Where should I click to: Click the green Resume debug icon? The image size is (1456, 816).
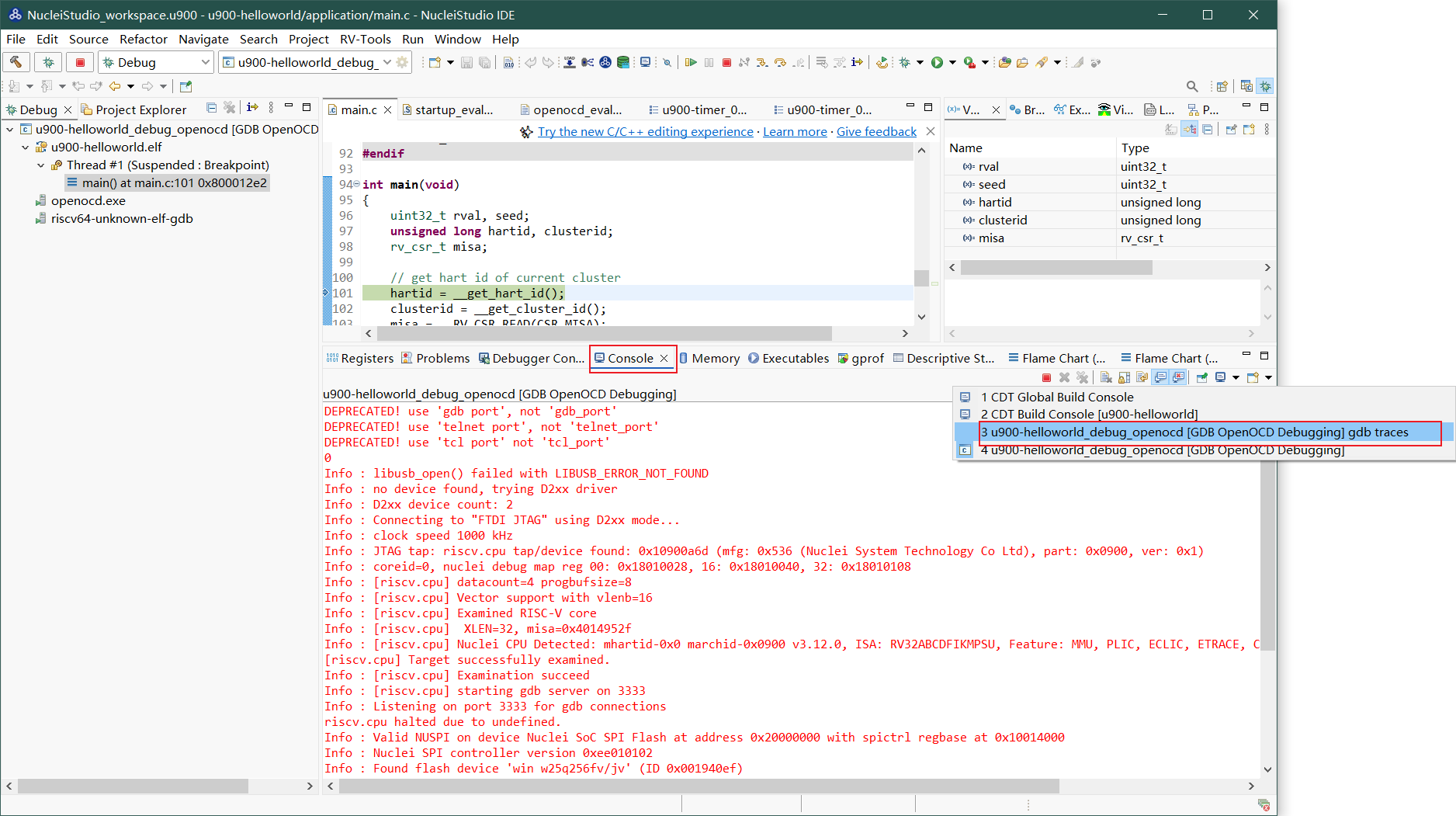point(690,62)
